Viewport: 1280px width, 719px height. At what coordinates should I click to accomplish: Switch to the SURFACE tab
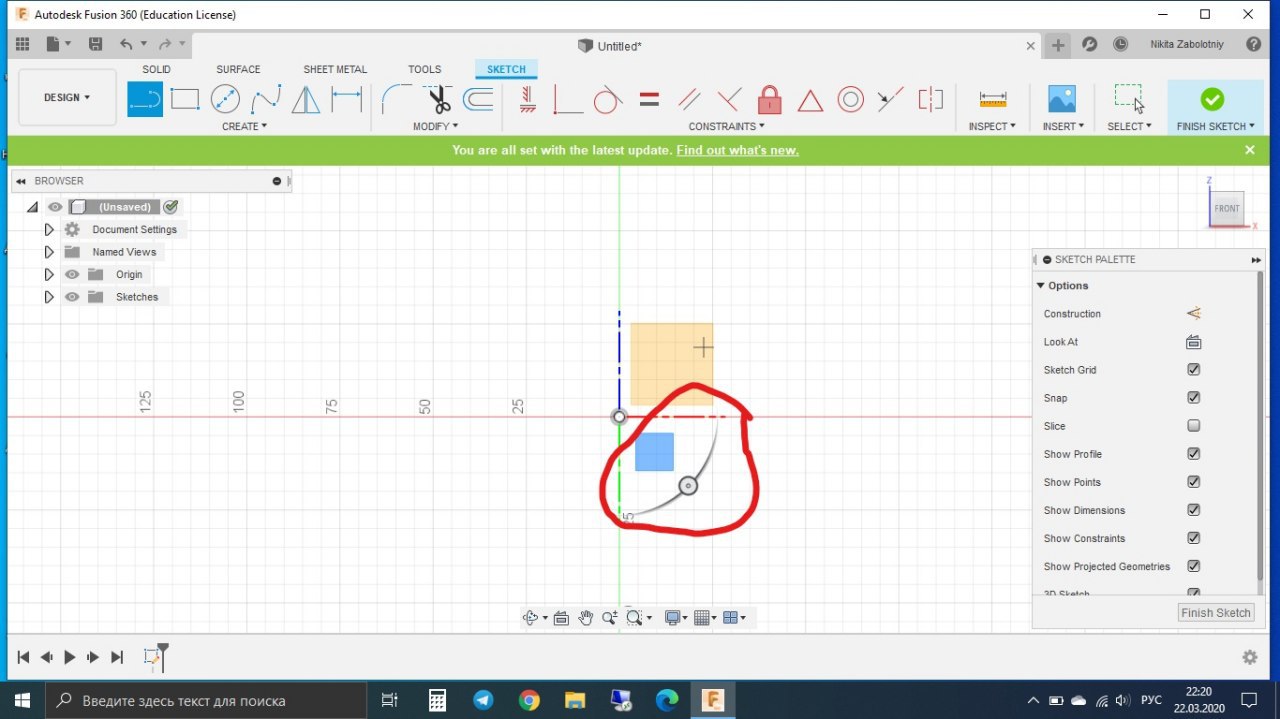(238, 69)
